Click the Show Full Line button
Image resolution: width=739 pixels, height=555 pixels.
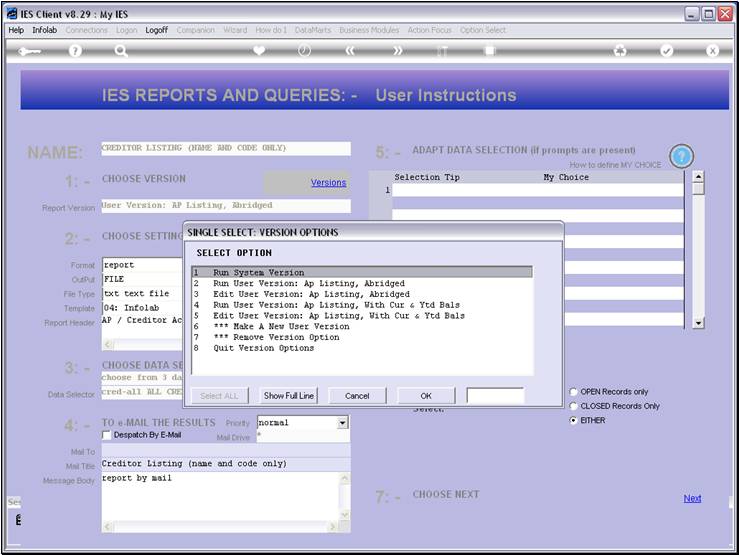[288, 396]
